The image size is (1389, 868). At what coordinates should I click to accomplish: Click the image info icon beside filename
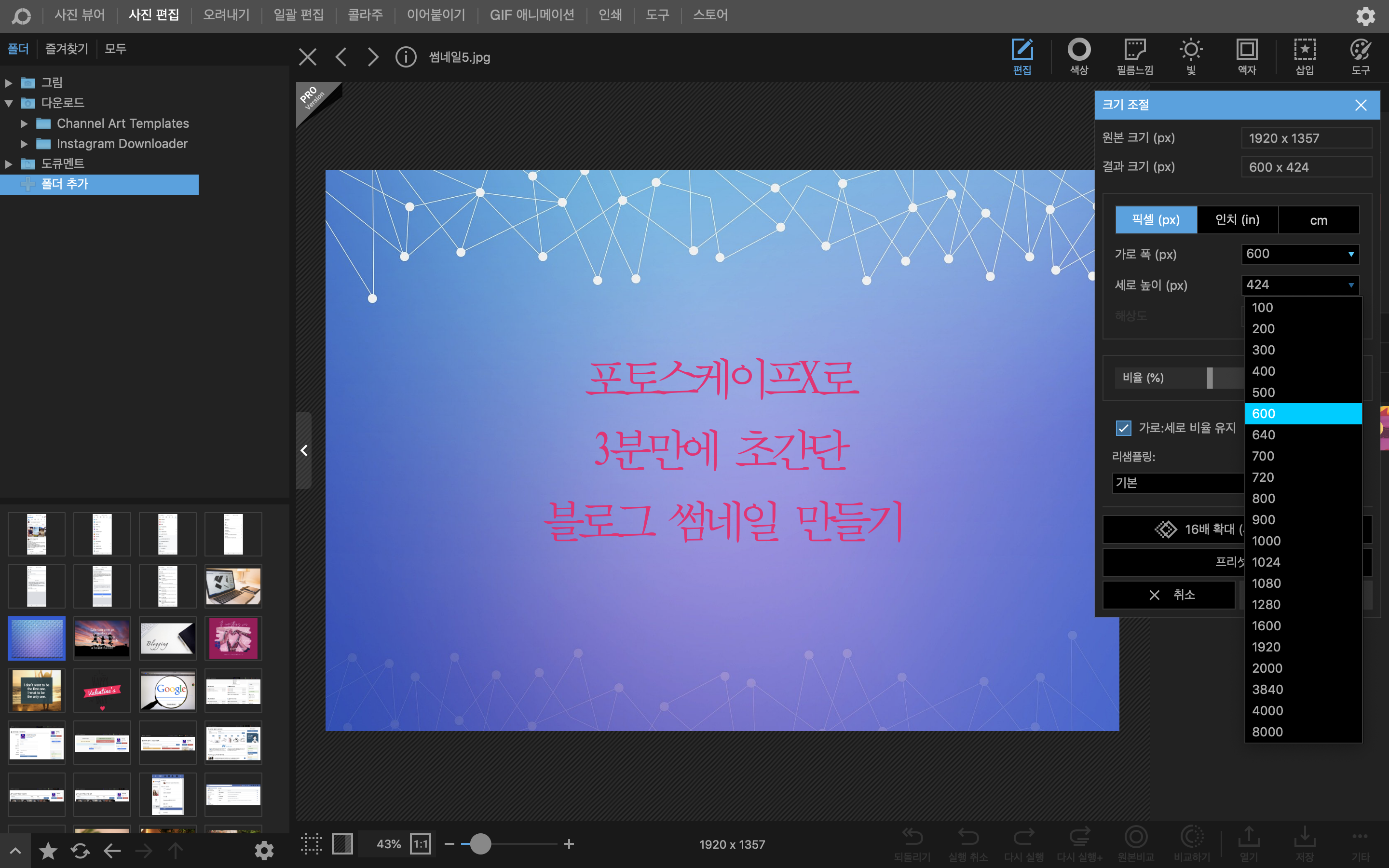(406, 57)
